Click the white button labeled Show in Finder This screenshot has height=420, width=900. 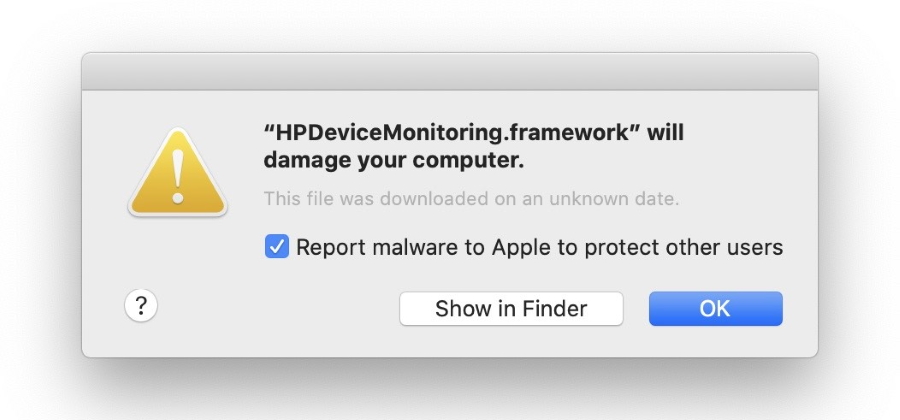pos(511,309)
